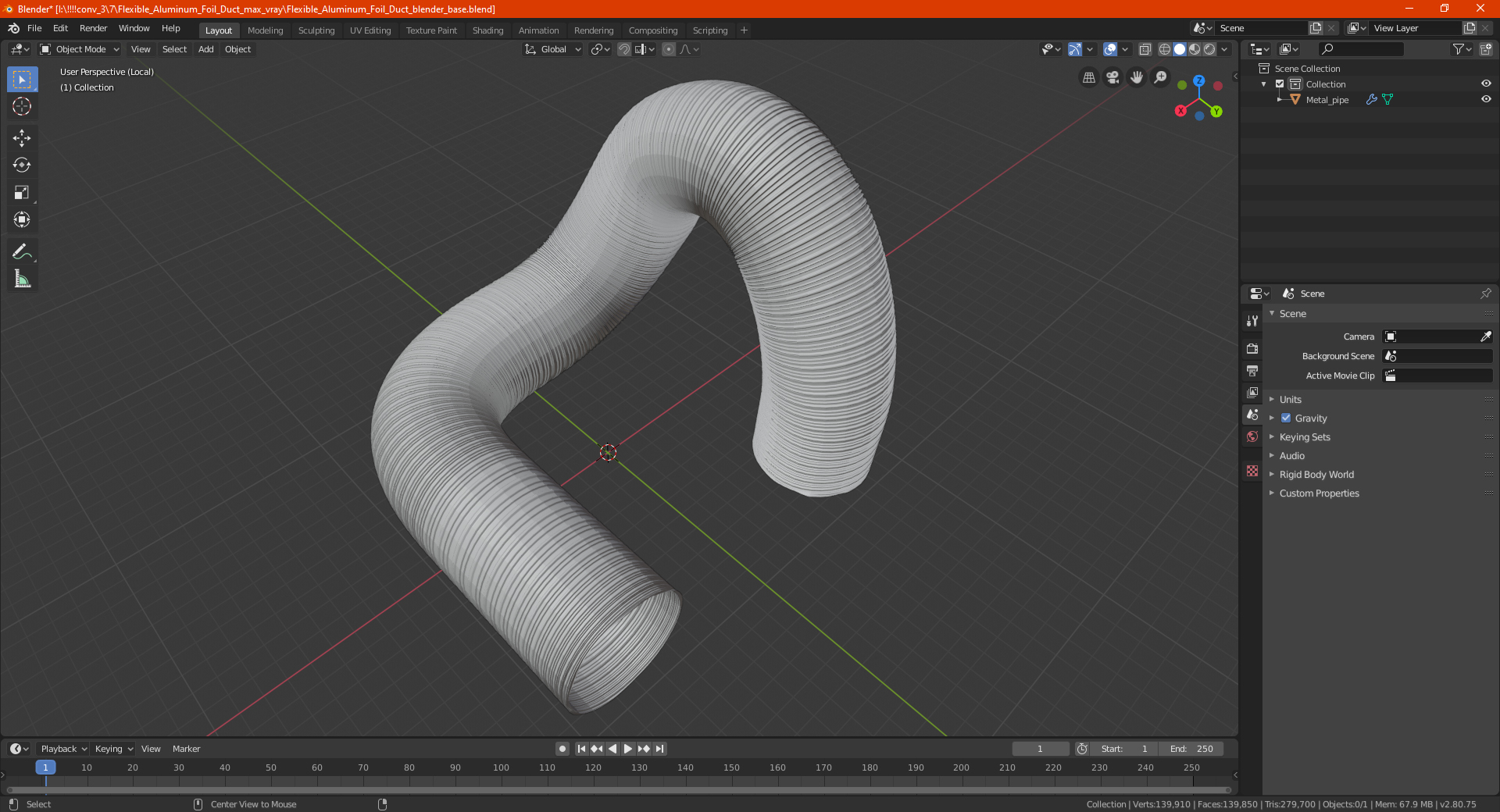
Task: Toggle auto keying record button
Action: pyautogui.click(x=562, y=749)
